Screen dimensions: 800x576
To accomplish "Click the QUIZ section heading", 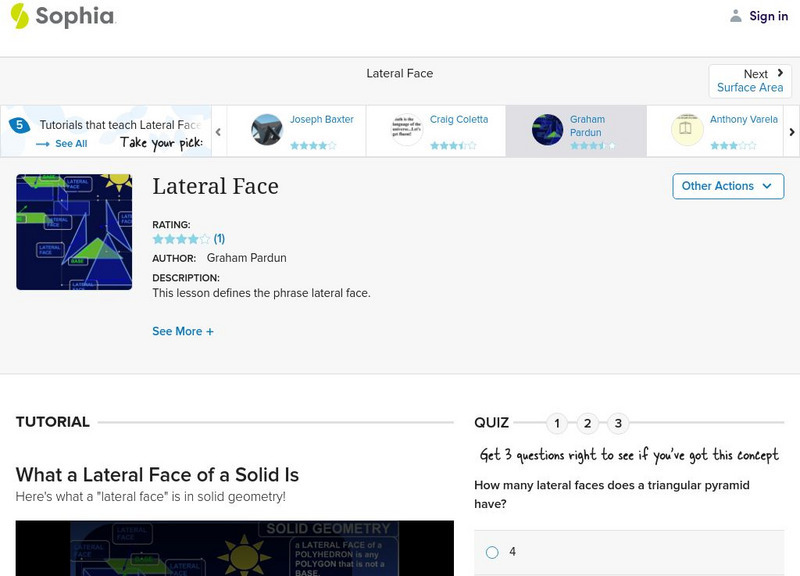I will [x=490, y=423].
